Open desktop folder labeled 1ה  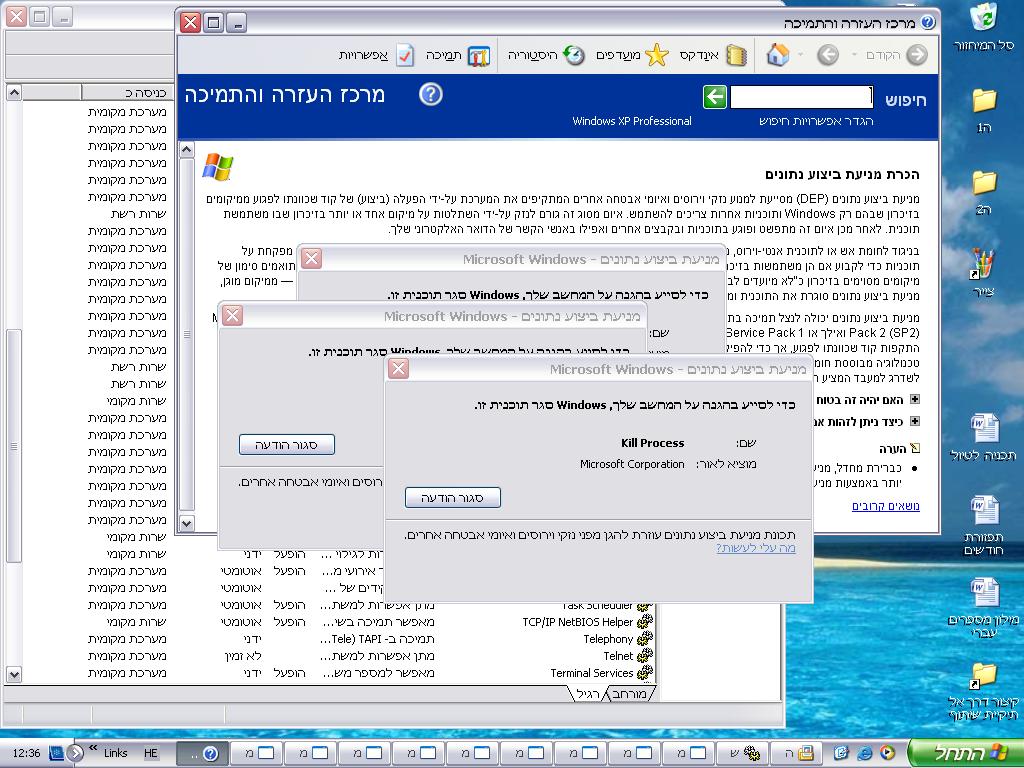click(984, 101)
